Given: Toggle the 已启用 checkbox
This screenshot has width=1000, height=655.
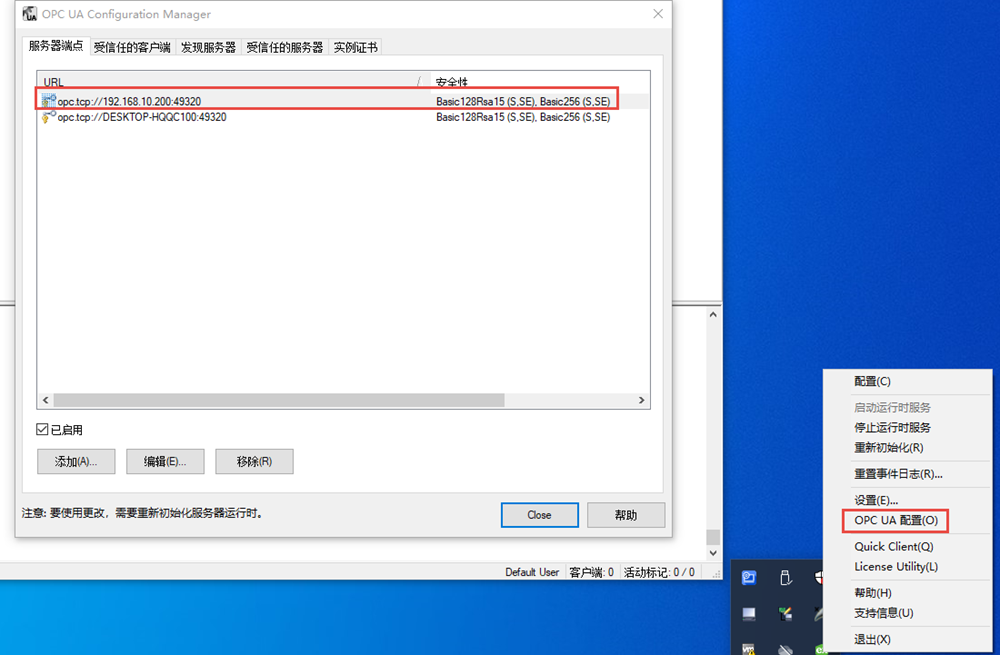Looking at the screenshot, I should tap(42, 429).
